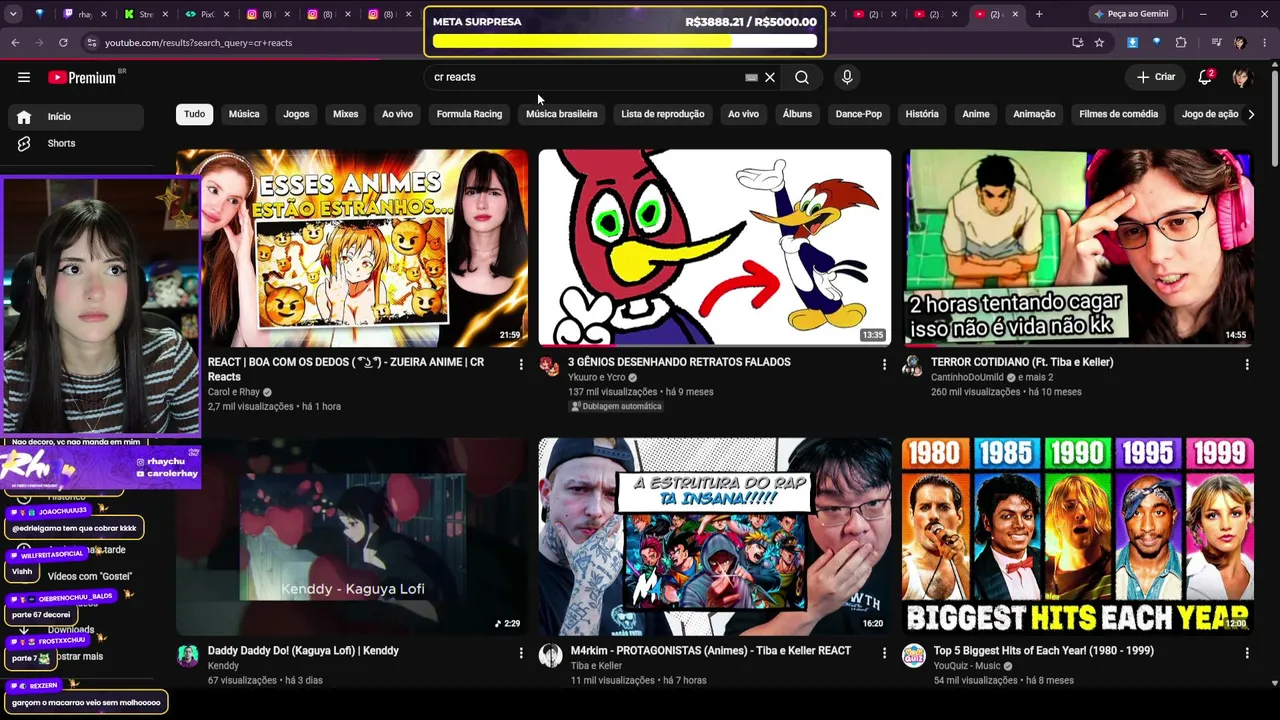This screenshot has width=1280, height=720.
Task: Open the YouTube guide hamburger menu
Action: click(x=24, y=77)
